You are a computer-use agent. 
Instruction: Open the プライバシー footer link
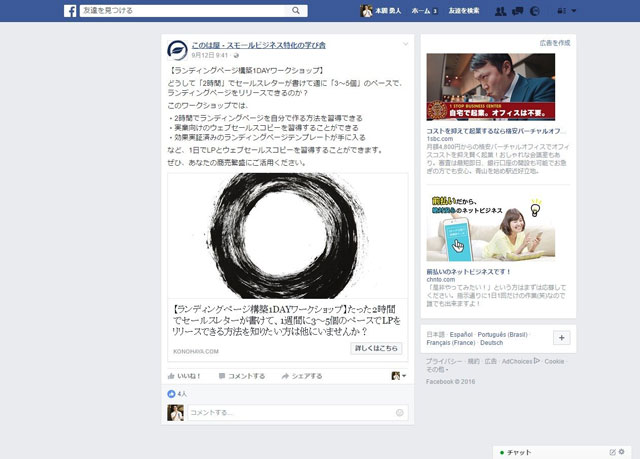444,361
